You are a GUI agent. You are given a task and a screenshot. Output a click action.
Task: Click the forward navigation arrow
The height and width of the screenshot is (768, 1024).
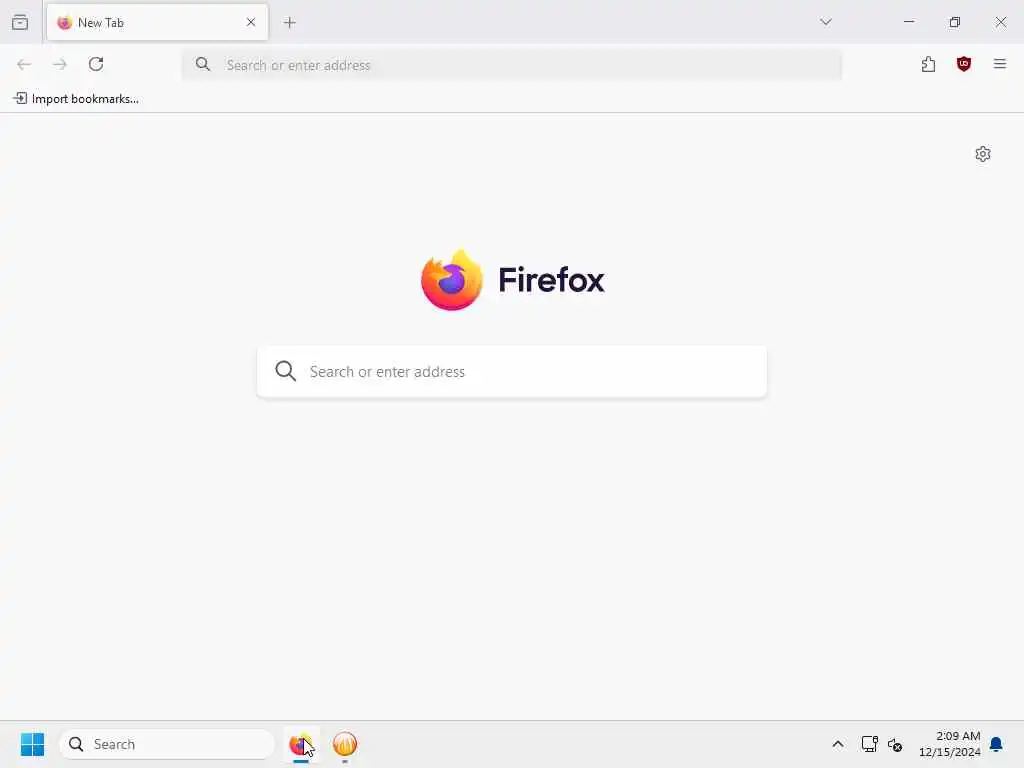tap(60, 64)
